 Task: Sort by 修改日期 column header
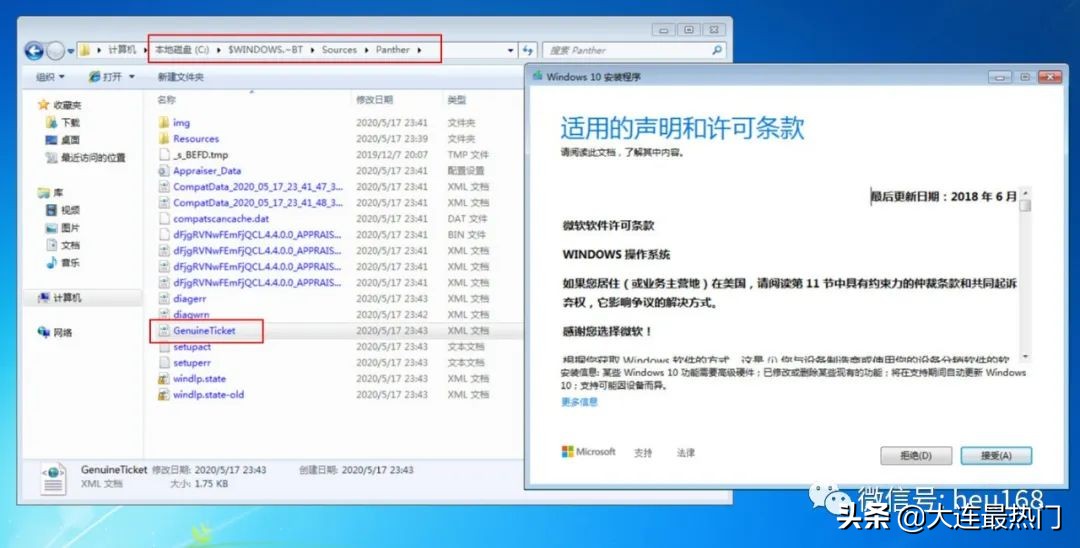point(374,100)
